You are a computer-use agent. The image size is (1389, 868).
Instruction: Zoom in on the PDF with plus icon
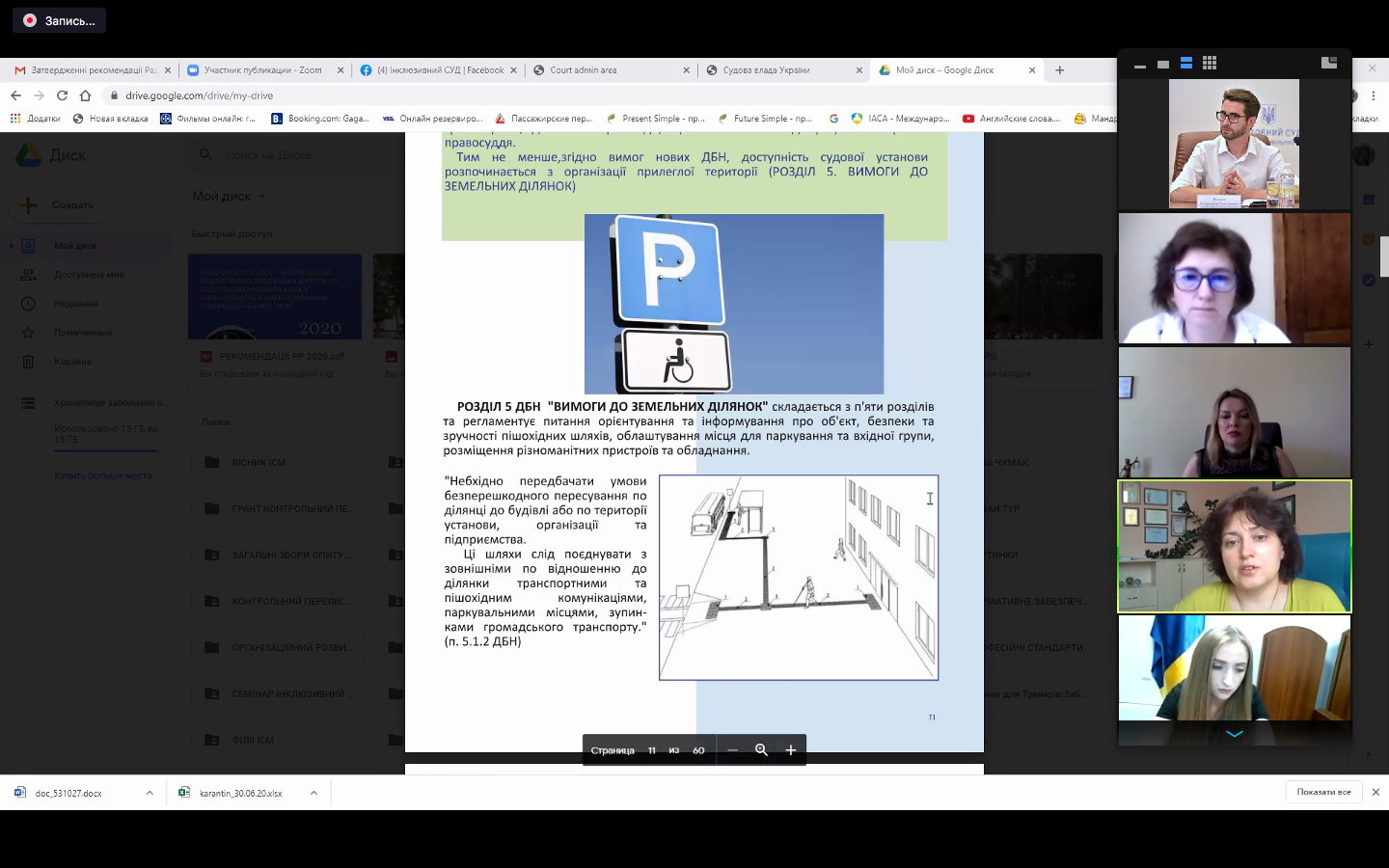[x=790, y=750]
